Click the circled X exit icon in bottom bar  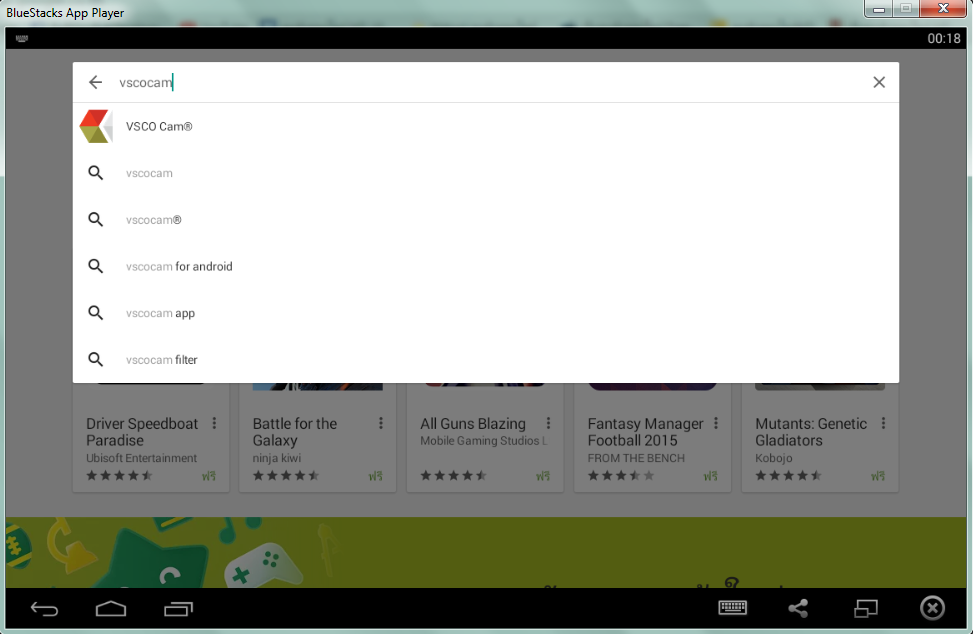click(932, 608)
